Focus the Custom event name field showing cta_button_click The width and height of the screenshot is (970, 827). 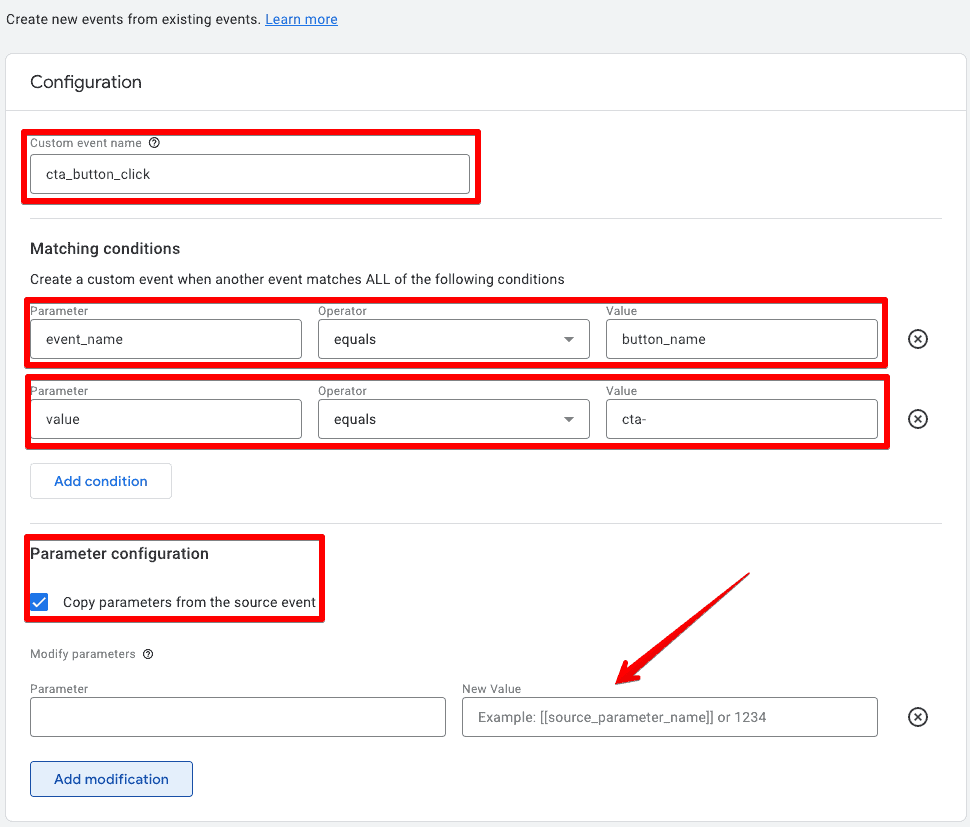(250, 173)
